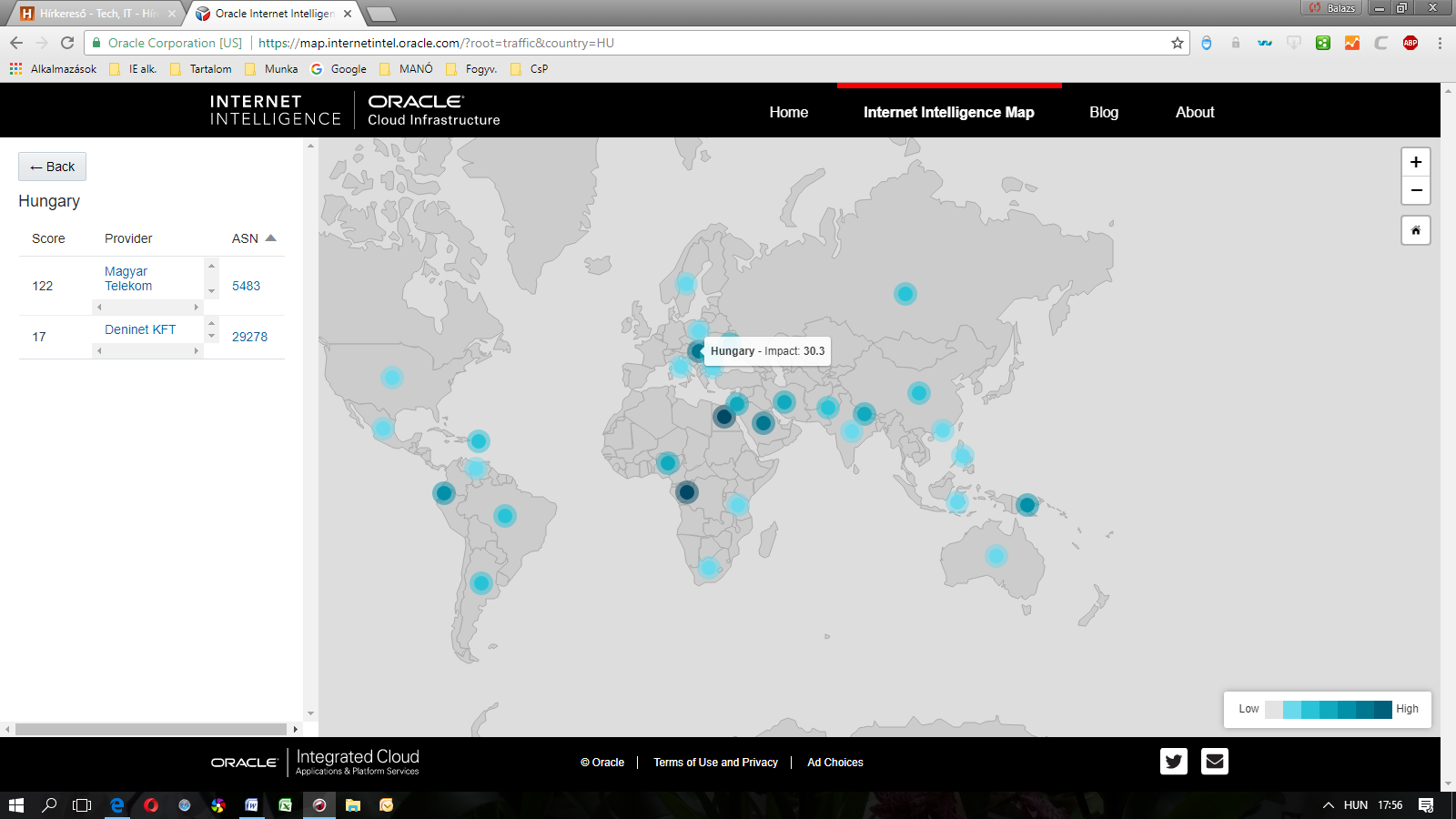Open the Ad Choices link
Viewport: 1456px width, 819px height.
835,763
